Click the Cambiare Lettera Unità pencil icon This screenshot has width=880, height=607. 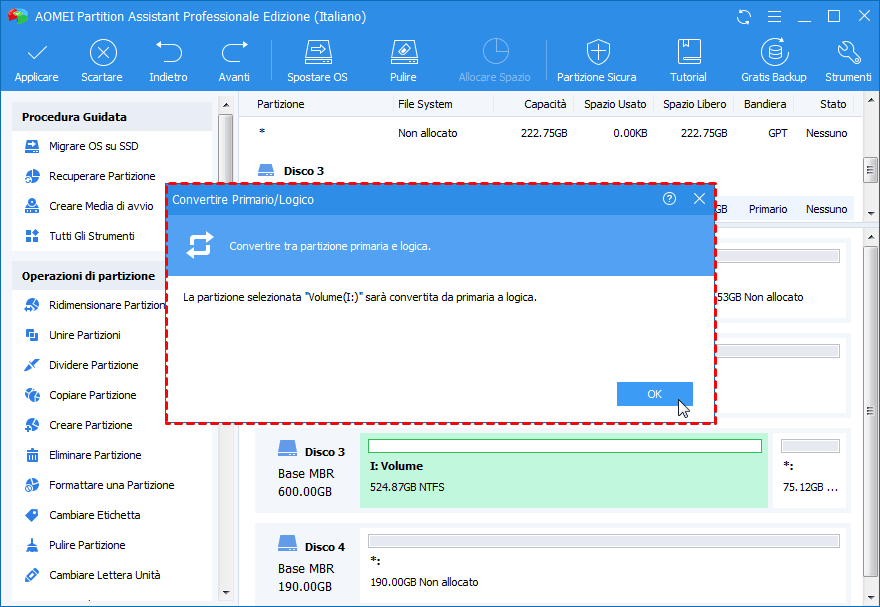(32, 575)
